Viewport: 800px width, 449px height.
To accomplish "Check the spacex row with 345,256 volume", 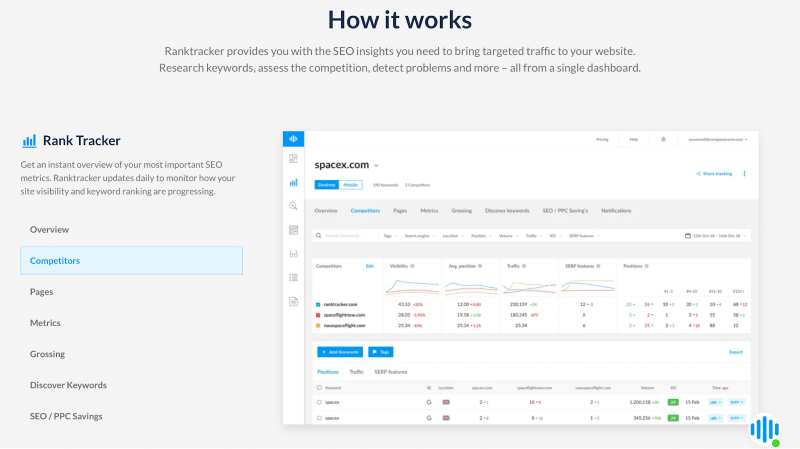I will point(319,418).
